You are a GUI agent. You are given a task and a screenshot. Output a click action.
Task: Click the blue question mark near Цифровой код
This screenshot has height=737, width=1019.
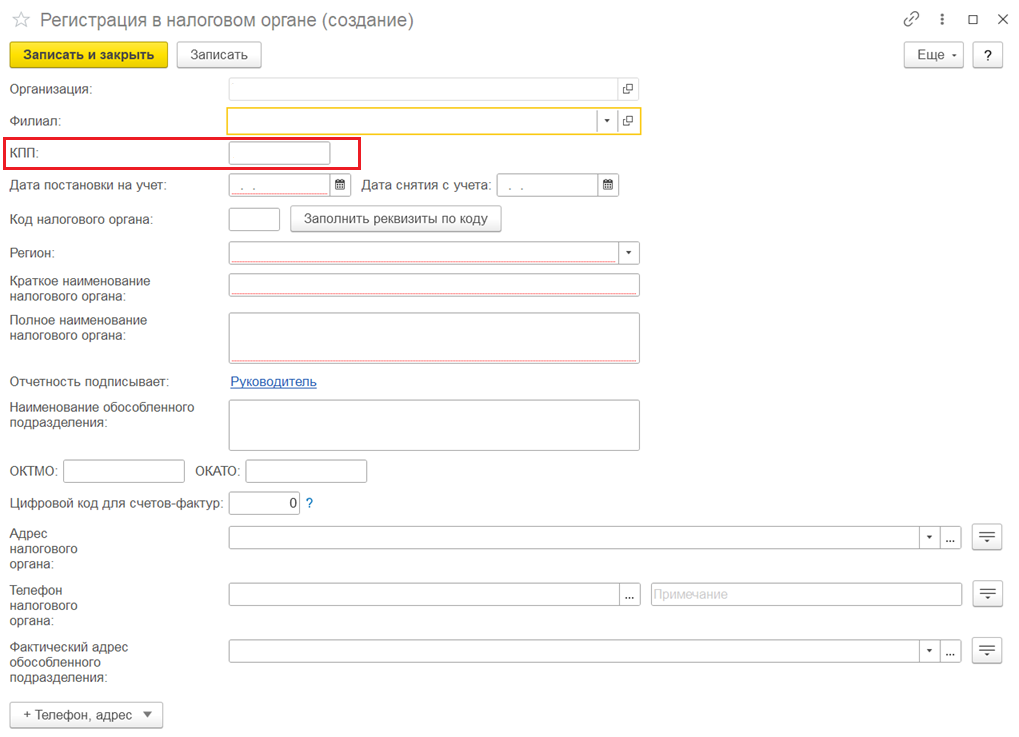click(x=309, y=503)
